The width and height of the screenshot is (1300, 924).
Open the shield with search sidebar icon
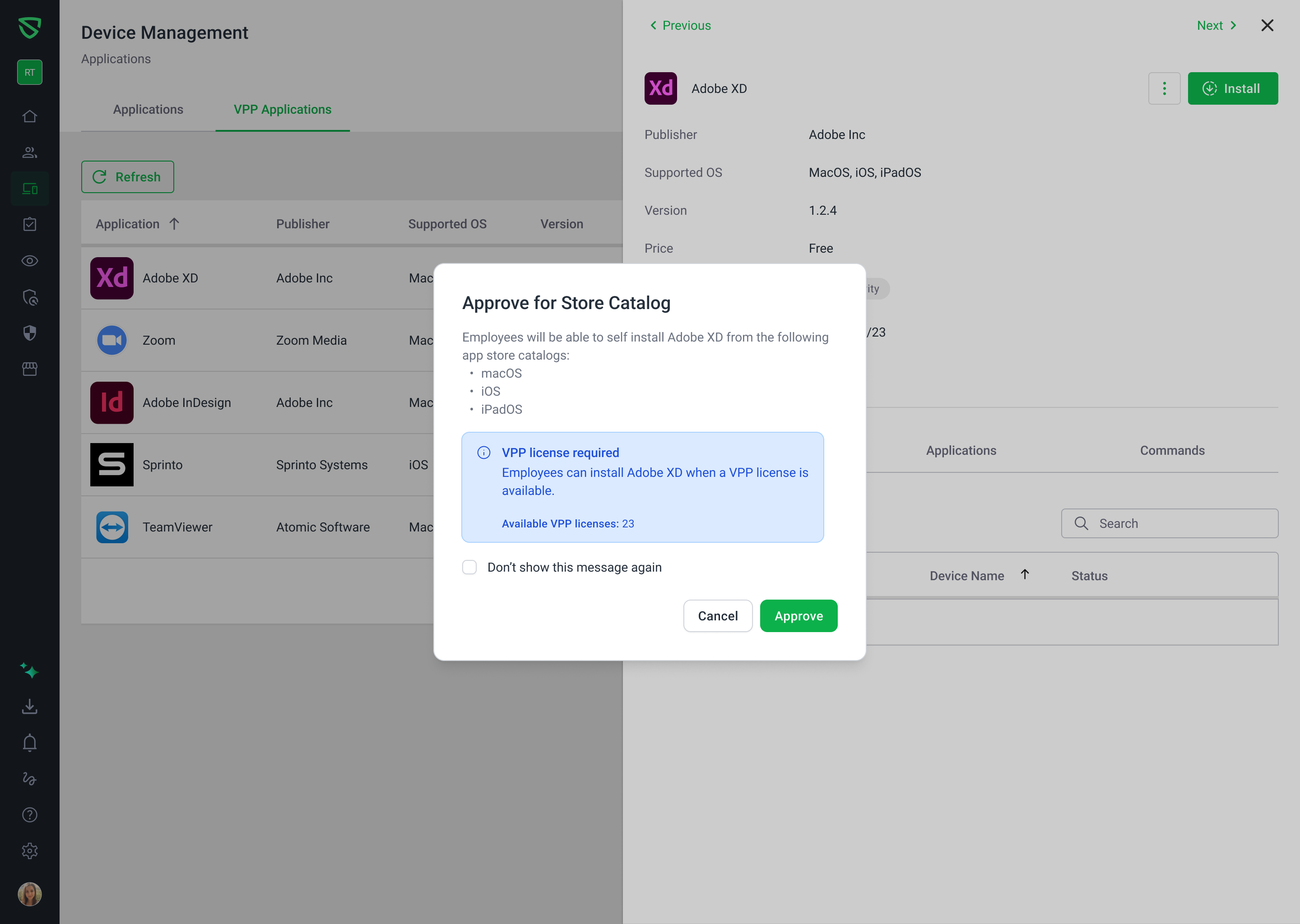tap(30, 297)
